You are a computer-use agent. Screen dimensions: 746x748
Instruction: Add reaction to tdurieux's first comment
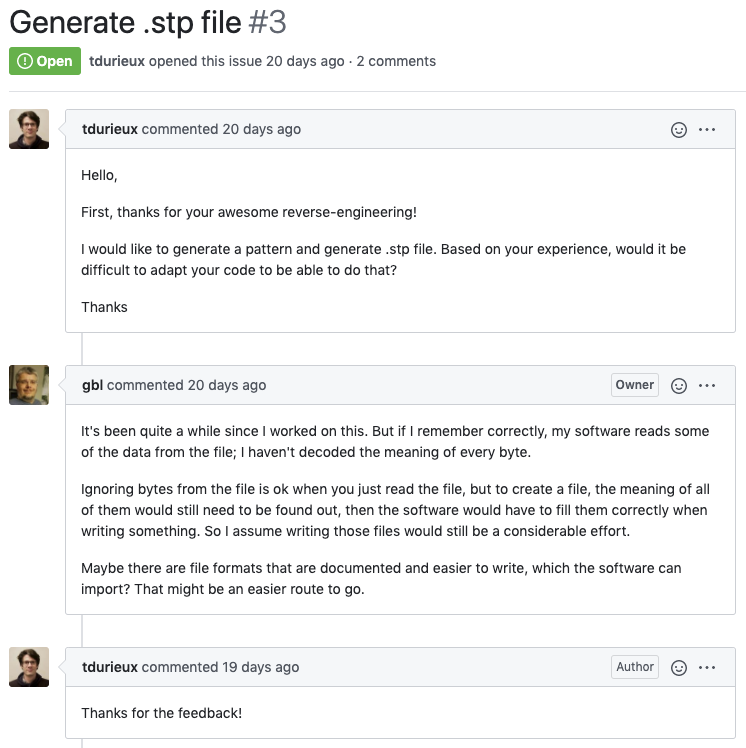pyautogui.click(x=678, y=130)
